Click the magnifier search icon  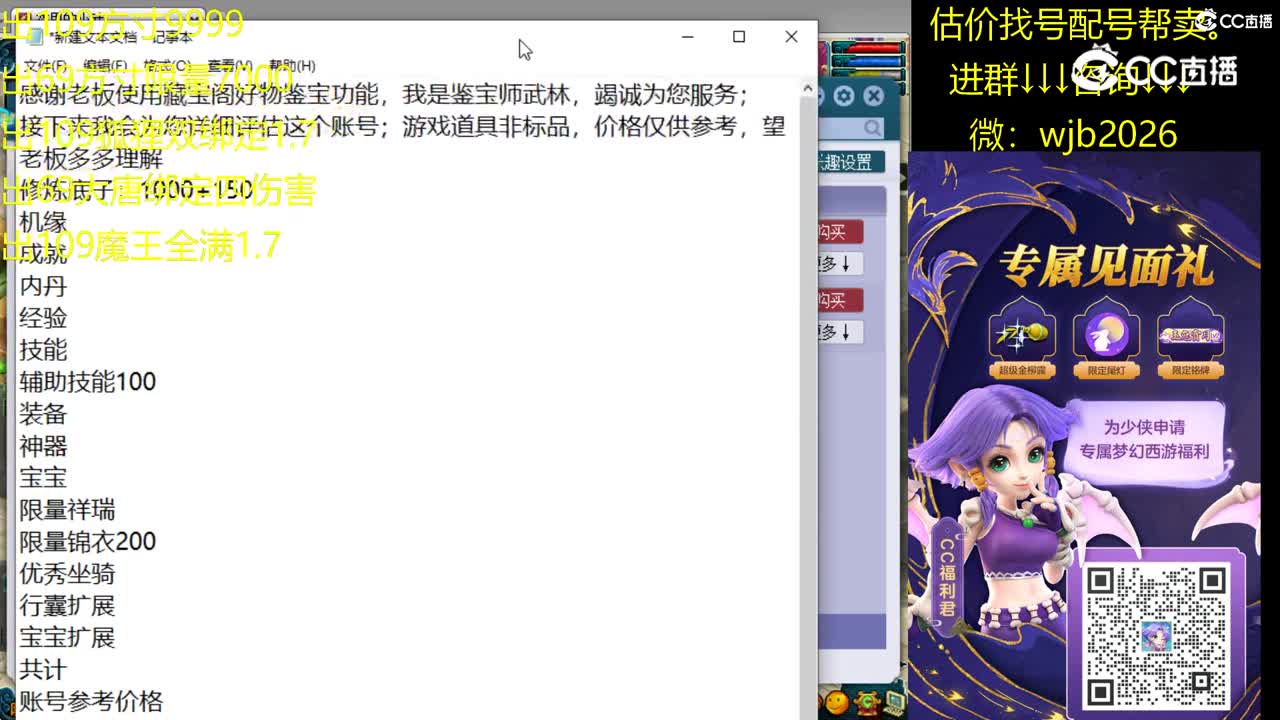point(872,128)
